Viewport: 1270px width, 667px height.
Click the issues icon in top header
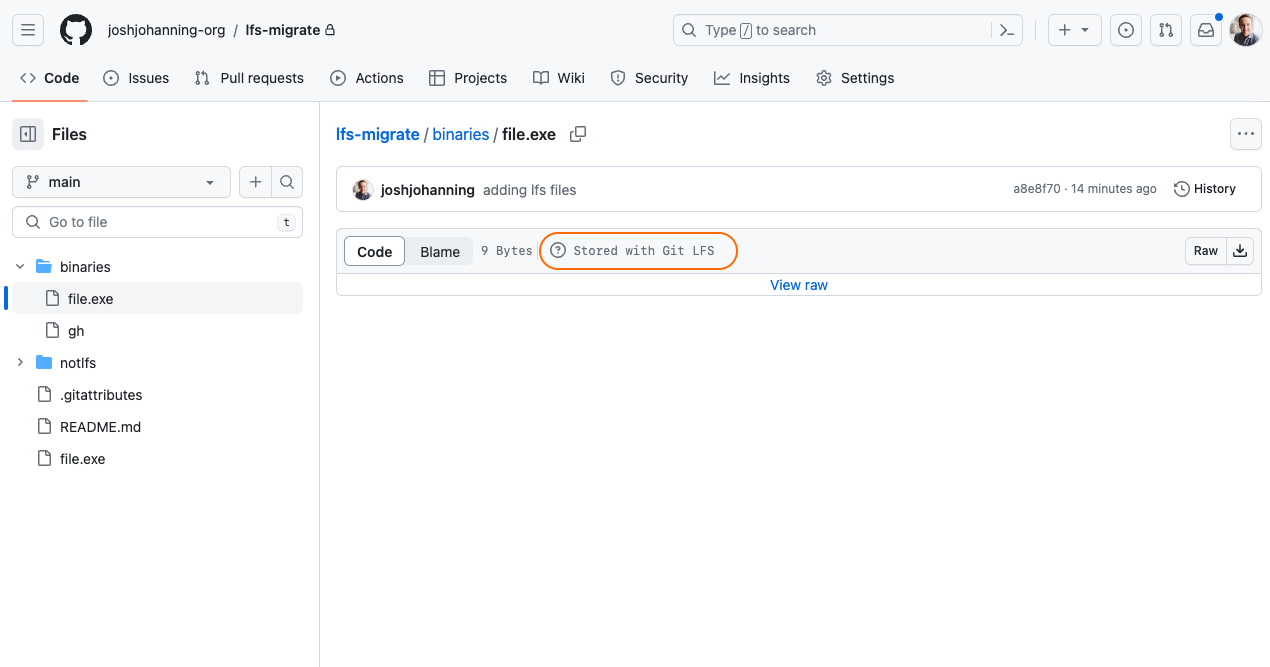[1126, 30]
